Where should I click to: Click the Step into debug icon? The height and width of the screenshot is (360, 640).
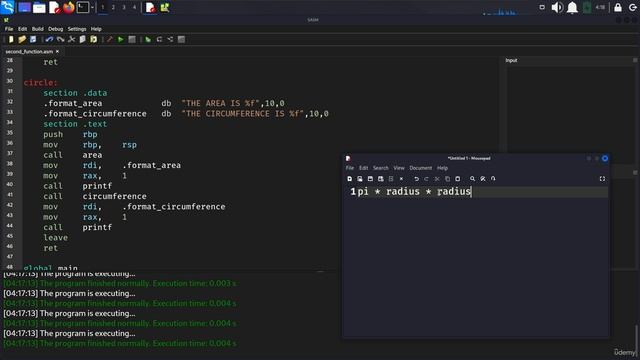pos(170,39)
